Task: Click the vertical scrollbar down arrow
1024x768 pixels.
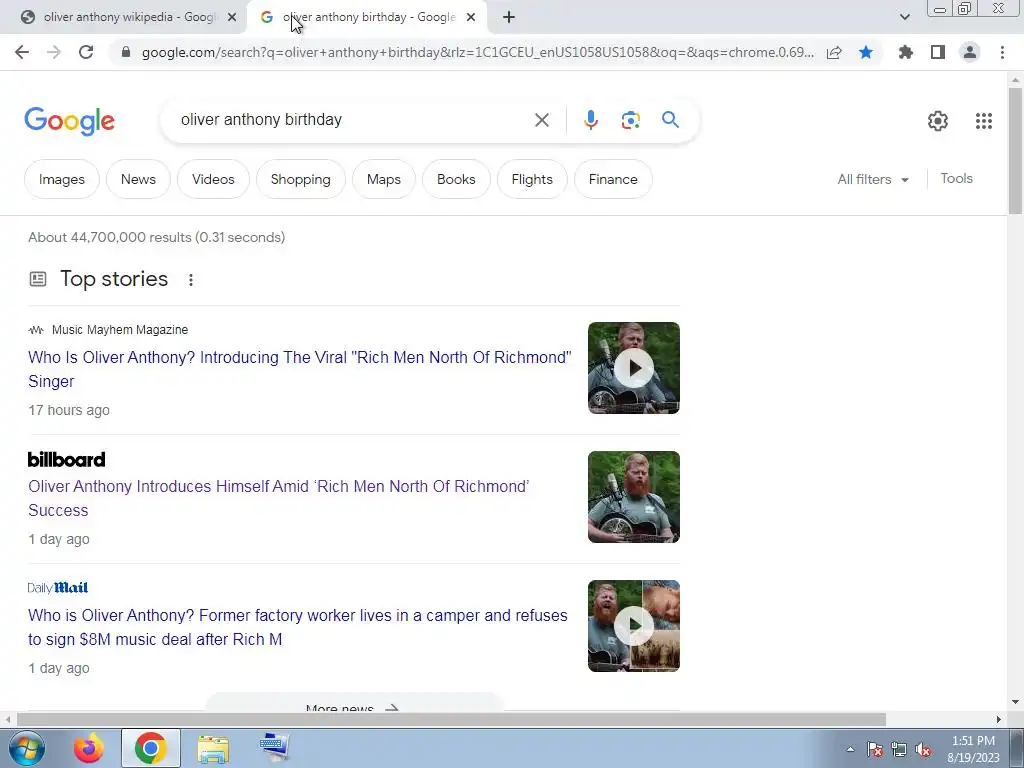Action: pyautogui.click(x=1015, y=702)
